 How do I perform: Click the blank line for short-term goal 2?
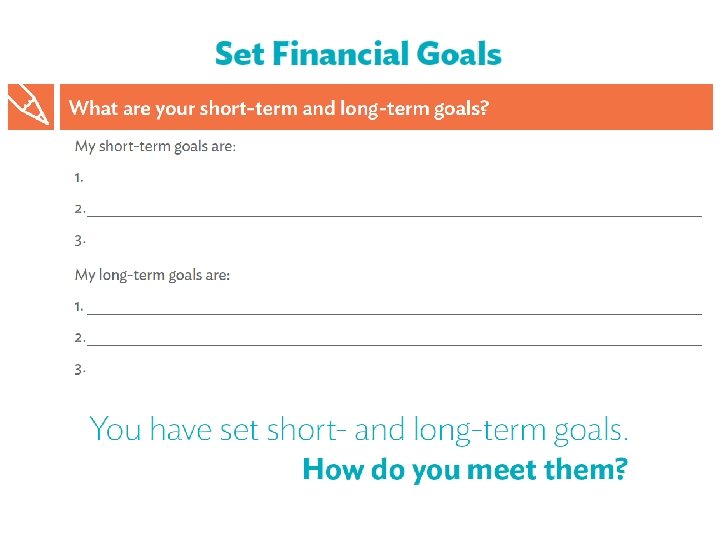(x=394, y=212)
